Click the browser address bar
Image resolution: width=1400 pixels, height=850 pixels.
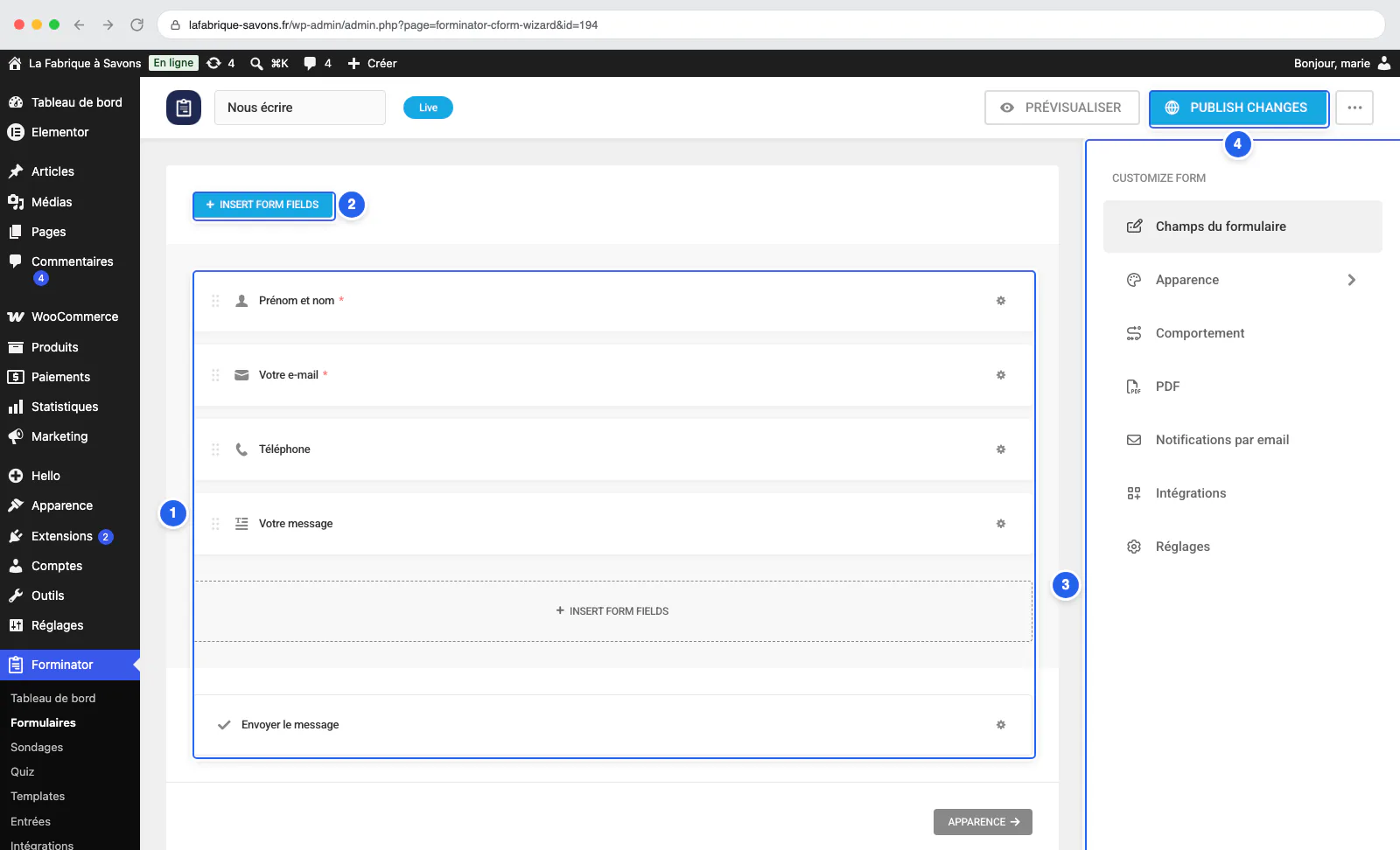tap(770, 24)
